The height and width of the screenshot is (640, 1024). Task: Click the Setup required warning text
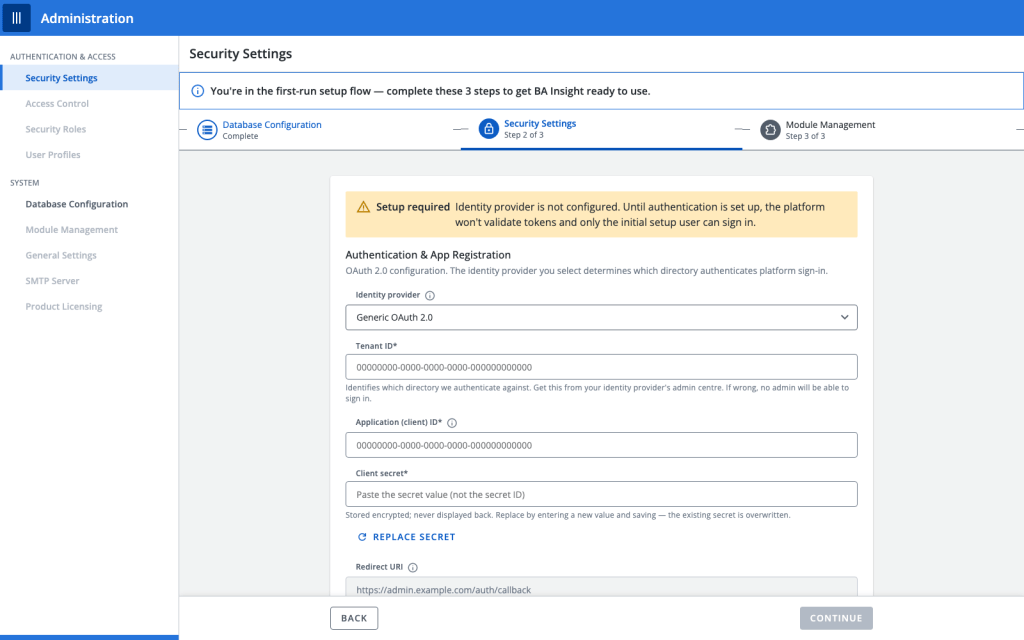tap(413, 207)
